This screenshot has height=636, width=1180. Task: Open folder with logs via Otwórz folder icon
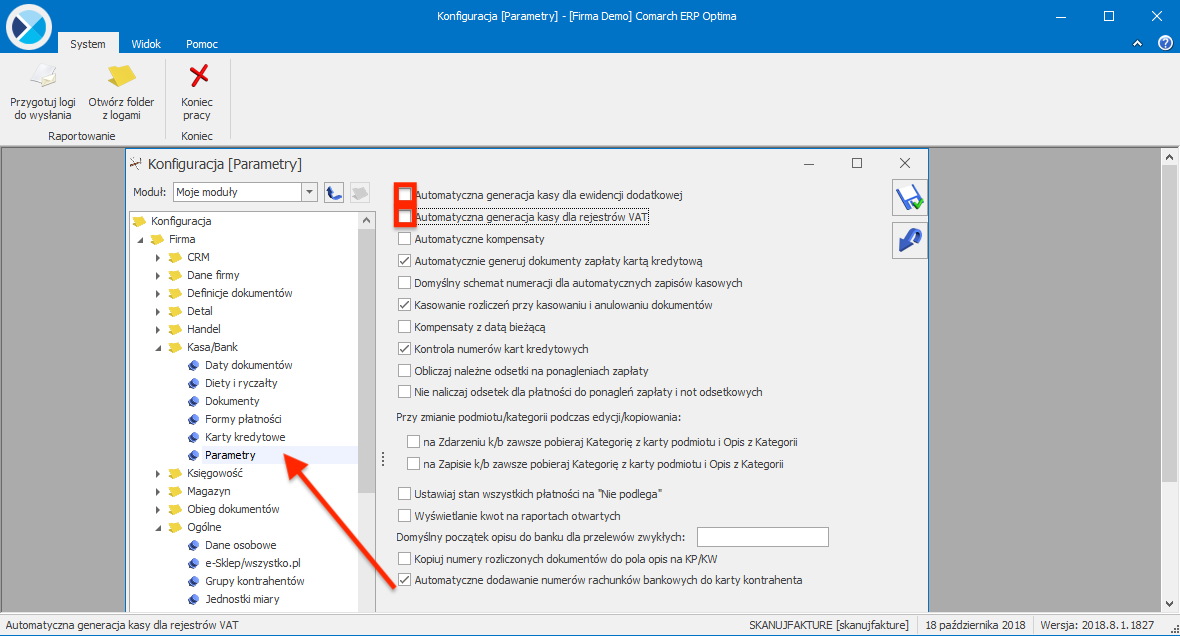click(x=121, y=77)
